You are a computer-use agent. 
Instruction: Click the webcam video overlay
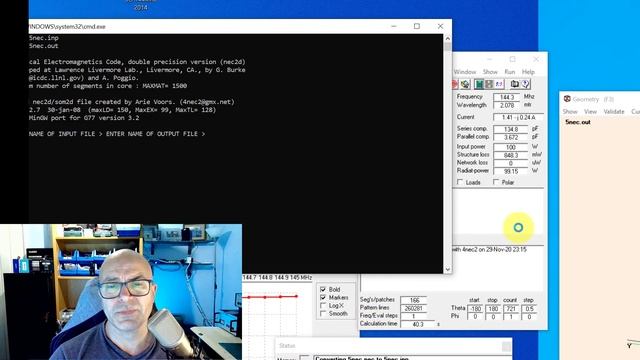click(x=121, y=292)
